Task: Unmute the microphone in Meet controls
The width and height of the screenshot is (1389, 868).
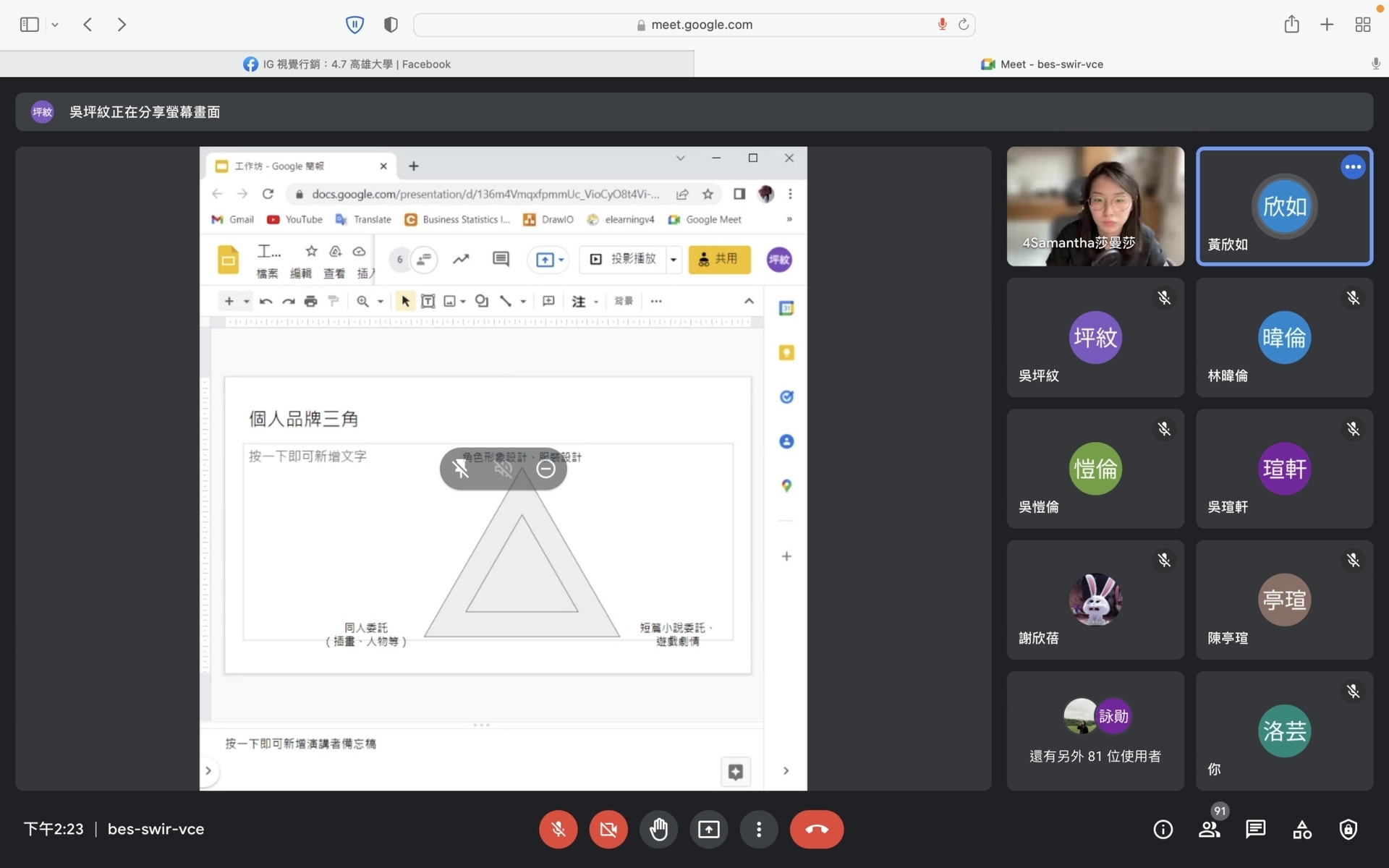Action: (x=558, y=829)
